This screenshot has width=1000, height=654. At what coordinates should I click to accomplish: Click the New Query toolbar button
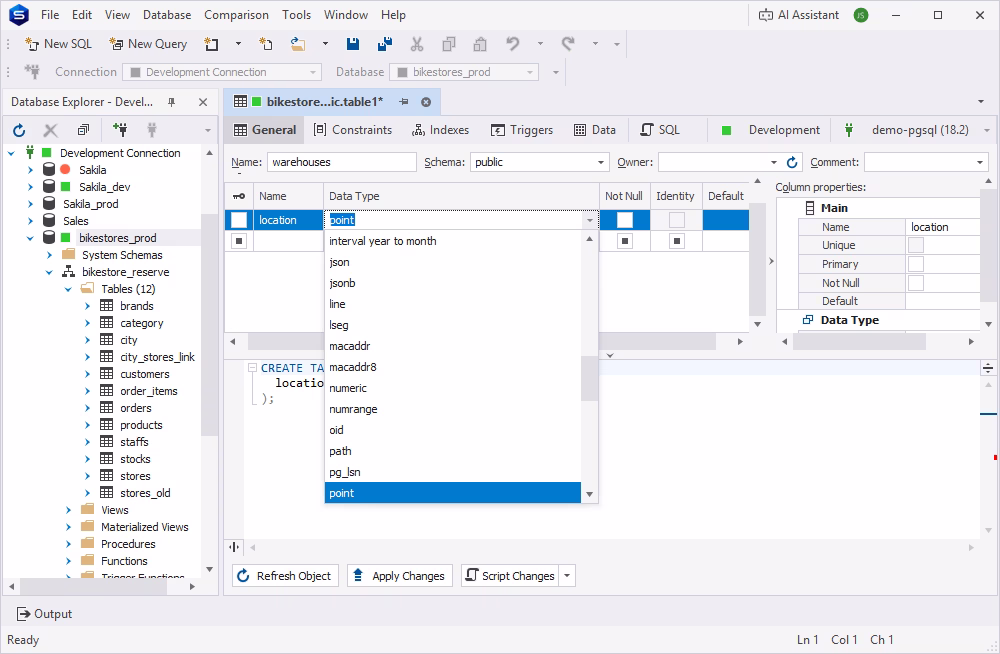pyautogui.click(x=148, y=44)
